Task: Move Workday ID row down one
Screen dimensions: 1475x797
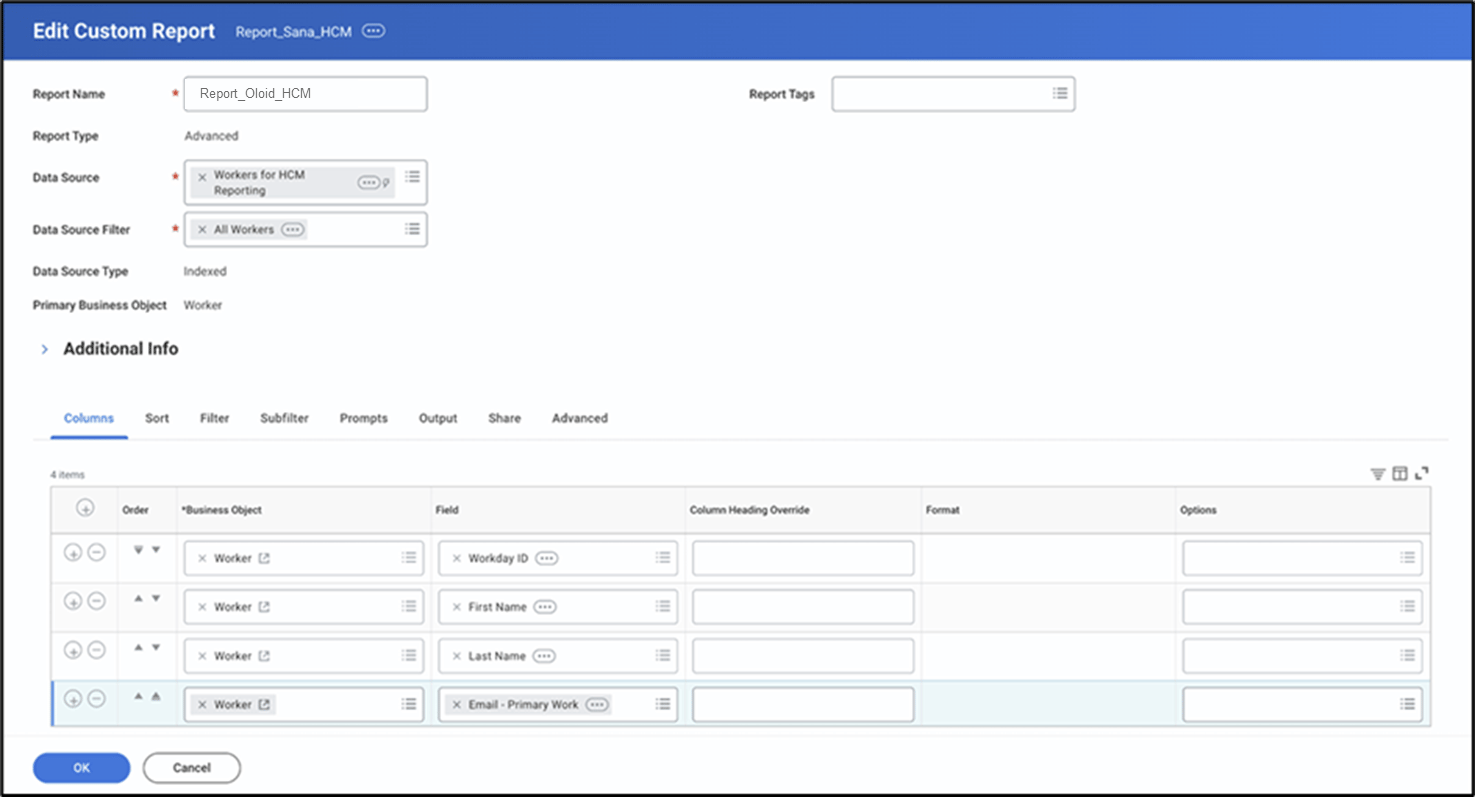Action: (x=155, y=549)
